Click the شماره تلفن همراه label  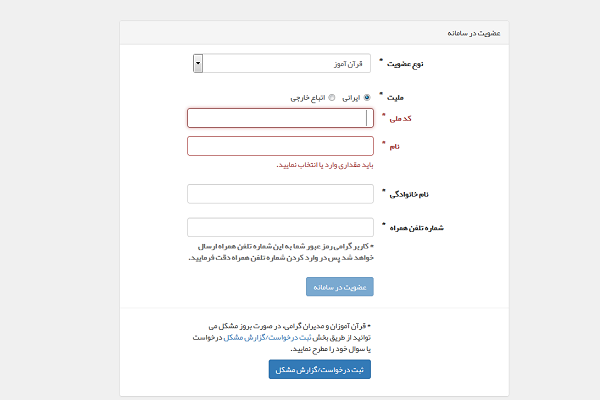click(x=417, y=228)
